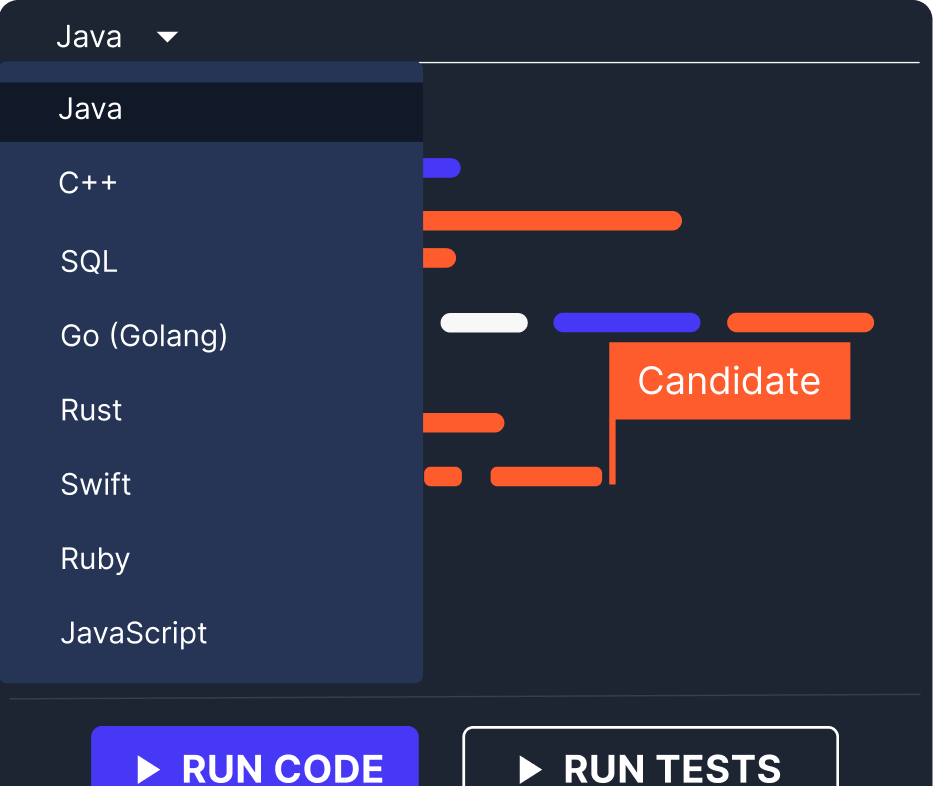Image resolution: width=933 pixels, height=786 pixels.
Task: Click the orange Candidate label
Action: pyautogui.click(x=728, y=381)
